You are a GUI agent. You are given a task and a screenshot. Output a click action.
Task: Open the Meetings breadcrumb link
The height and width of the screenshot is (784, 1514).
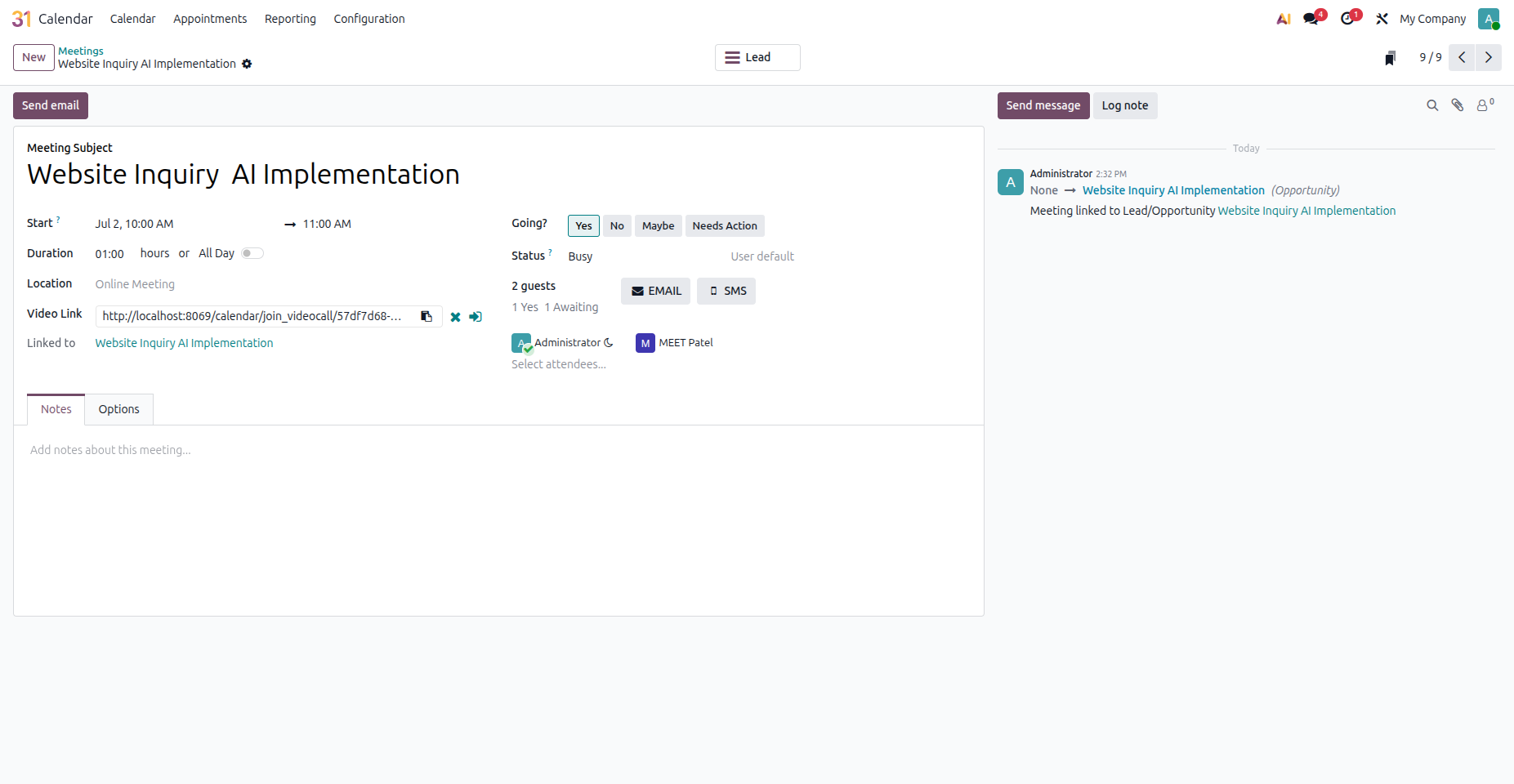(x=81, y=51)
